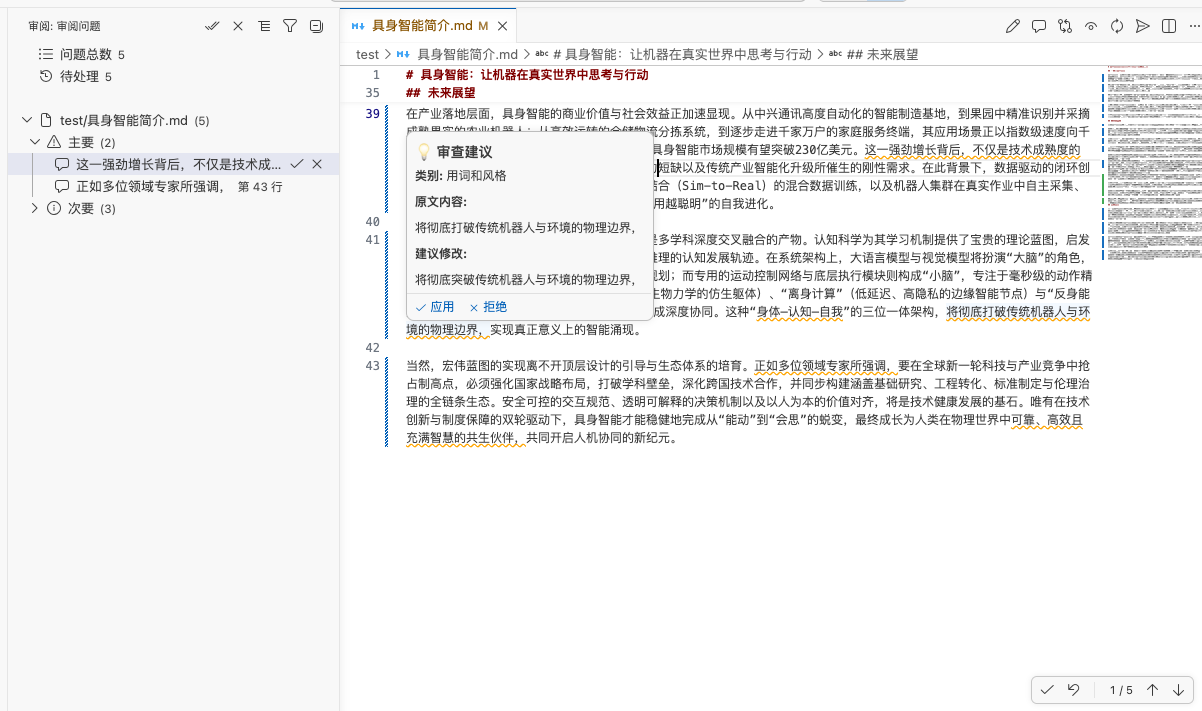Image resolution: width=1202 pixels, height=711 pixels.
Task: Click 问题总数 5 summary row
Action: click(172, 54)
